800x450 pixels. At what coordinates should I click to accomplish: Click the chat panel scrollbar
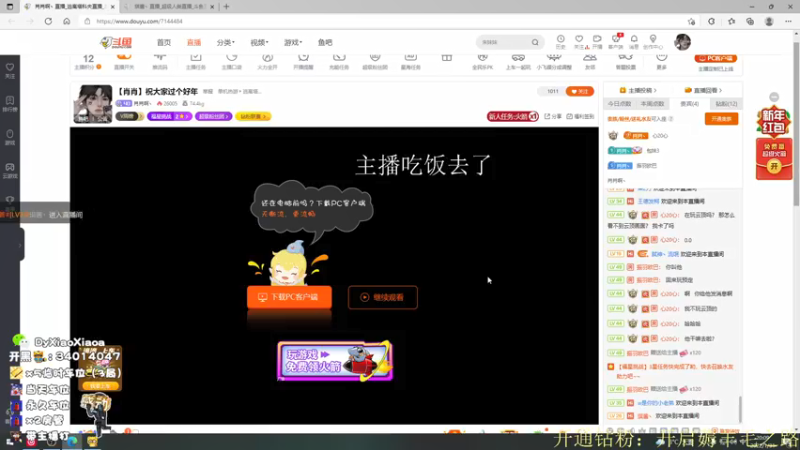coord(740,409)
